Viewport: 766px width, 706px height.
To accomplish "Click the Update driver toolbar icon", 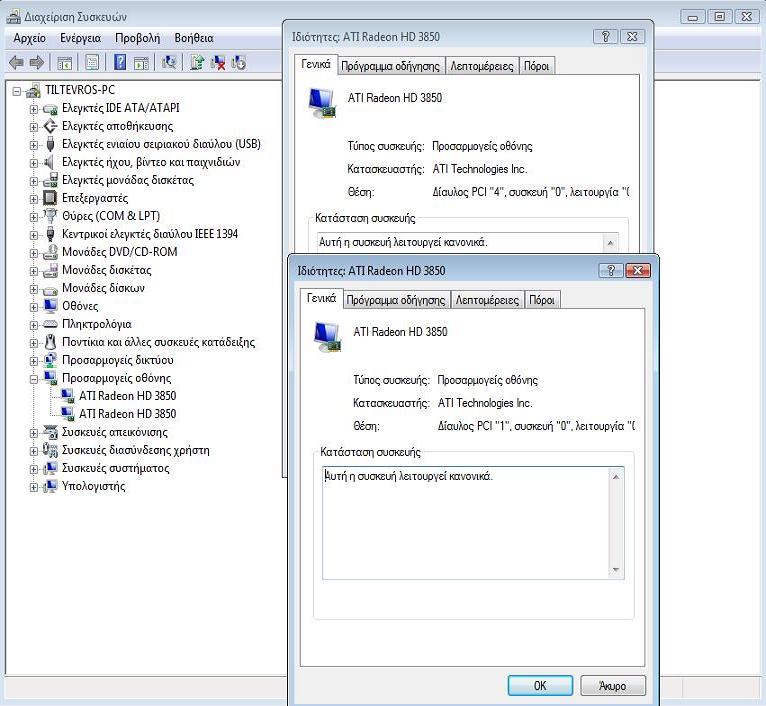I will click(197, 62).
